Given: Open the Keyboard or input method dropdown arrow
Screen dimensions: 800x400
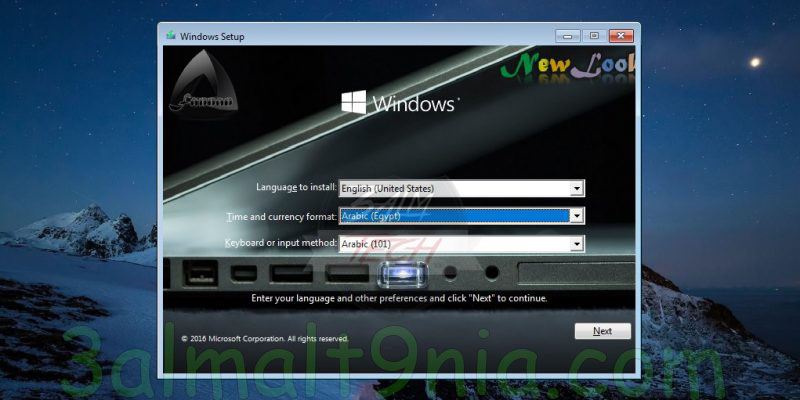Looking at the screenshot, I should [x=577, y=244].
